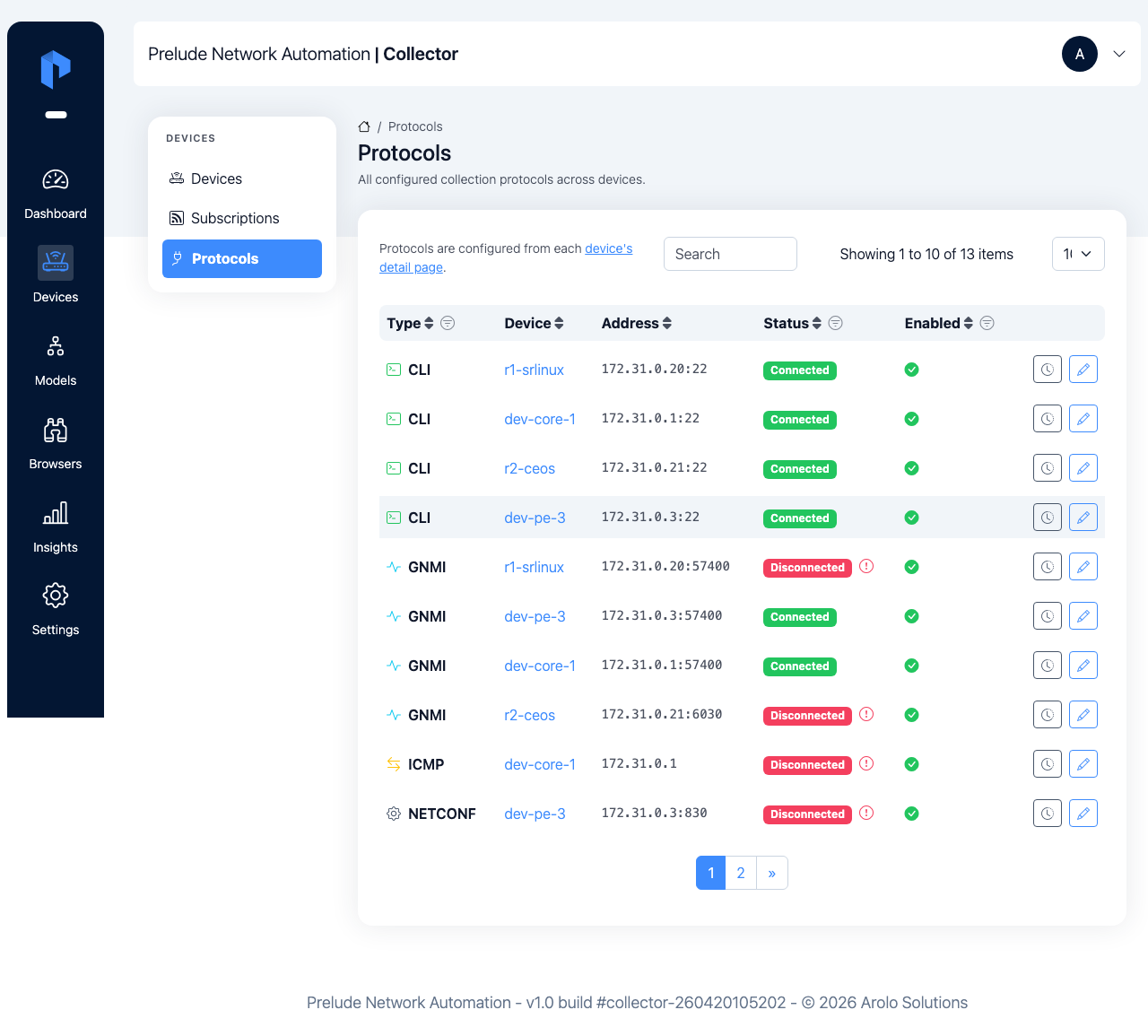This screenshot has width=1148, height=1036.
Task: Show error details for NETCONF disconnect
Action: coord(866,813)
